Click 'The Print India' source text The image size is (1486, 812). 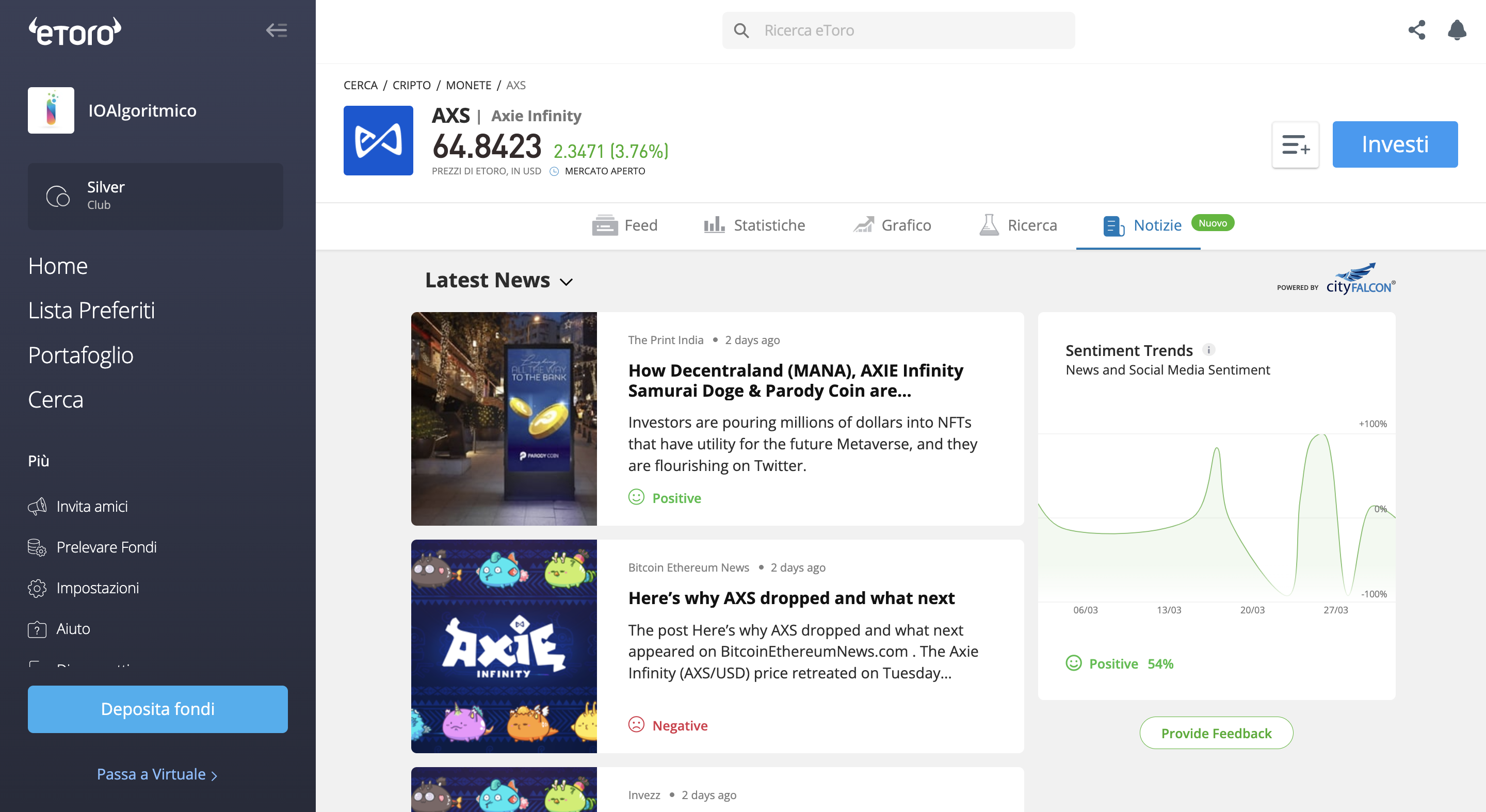[x=666, y=340]
